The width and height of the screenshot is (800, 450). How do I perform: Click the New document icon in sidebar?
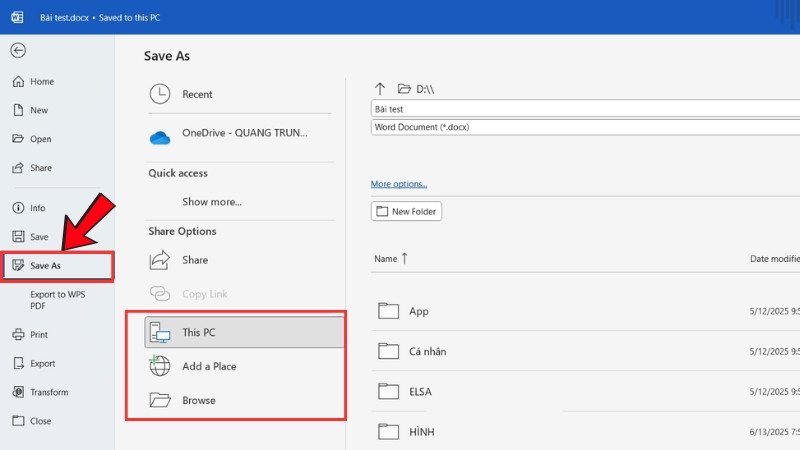(x=18, y=110)
